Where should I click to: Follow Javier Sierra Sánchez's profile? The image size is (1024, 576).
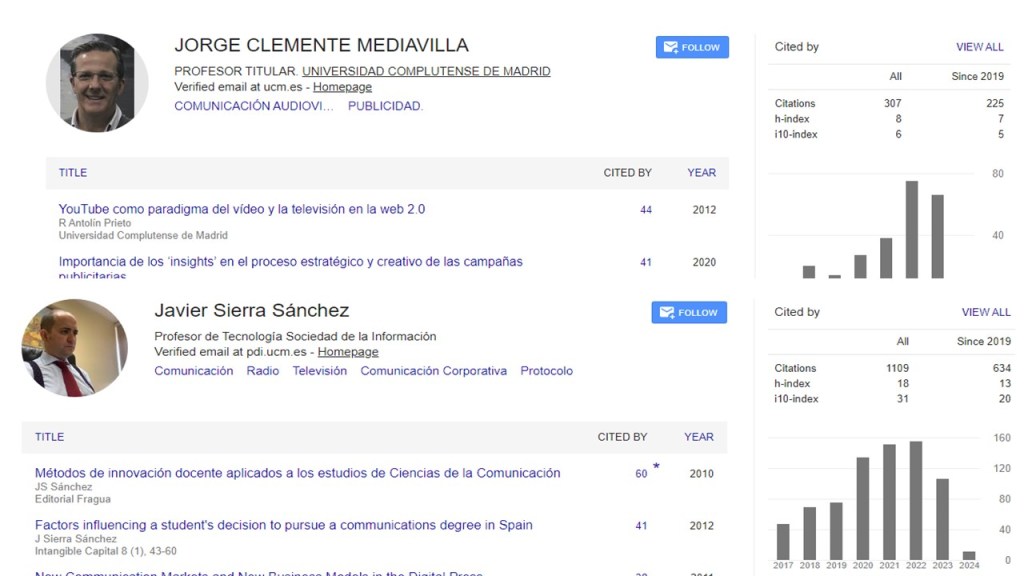click(689, 312)
